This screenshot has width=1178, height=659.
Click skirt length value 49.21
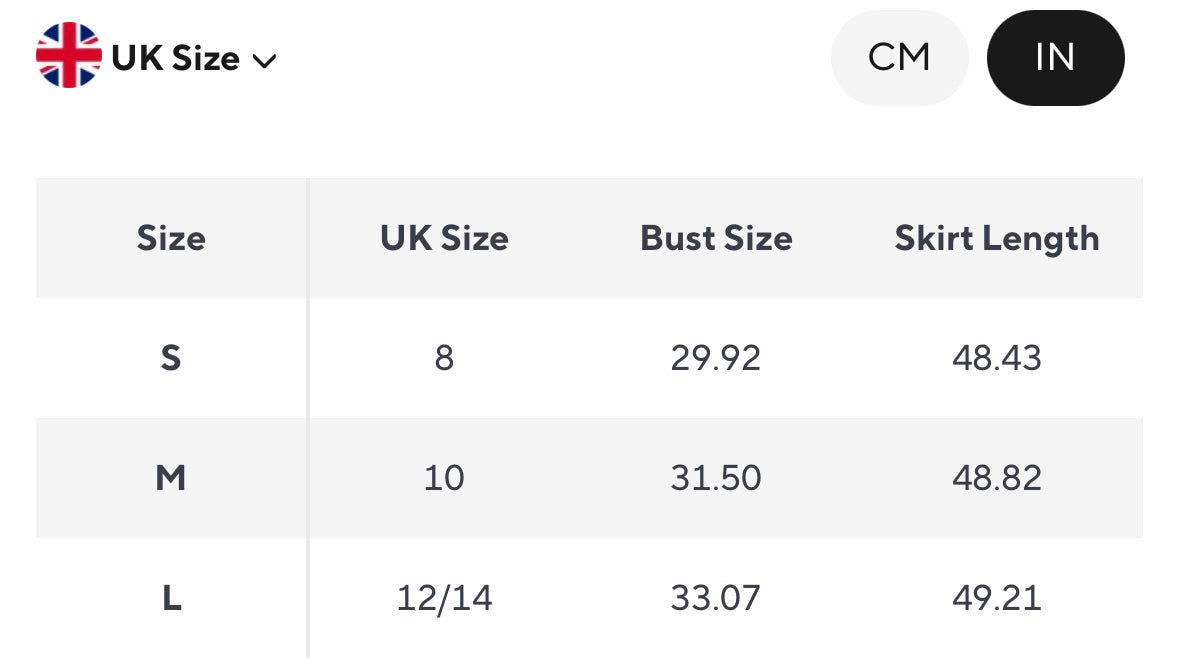[x=996, y=599]
